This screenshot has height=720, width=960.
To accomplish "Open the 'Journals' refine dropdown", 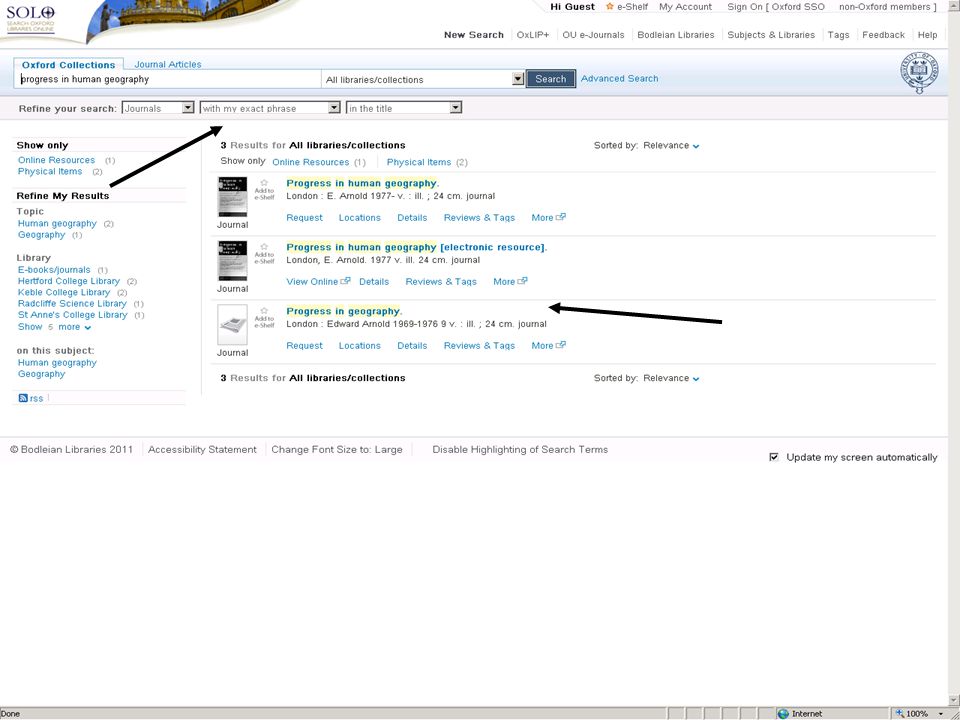I will click(158, 108).
